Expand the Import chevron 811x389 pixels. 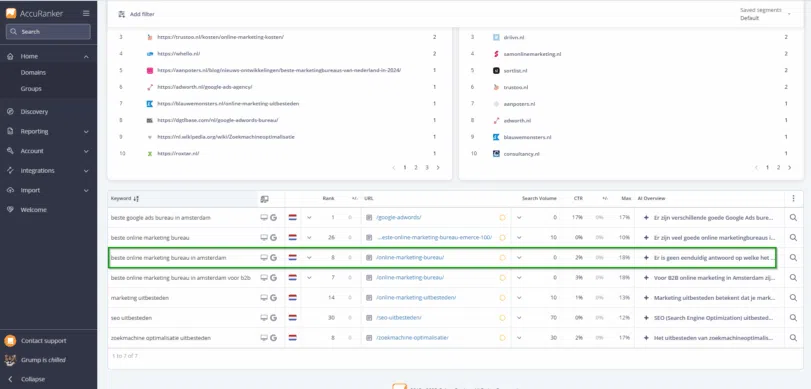tap(86, 191)
